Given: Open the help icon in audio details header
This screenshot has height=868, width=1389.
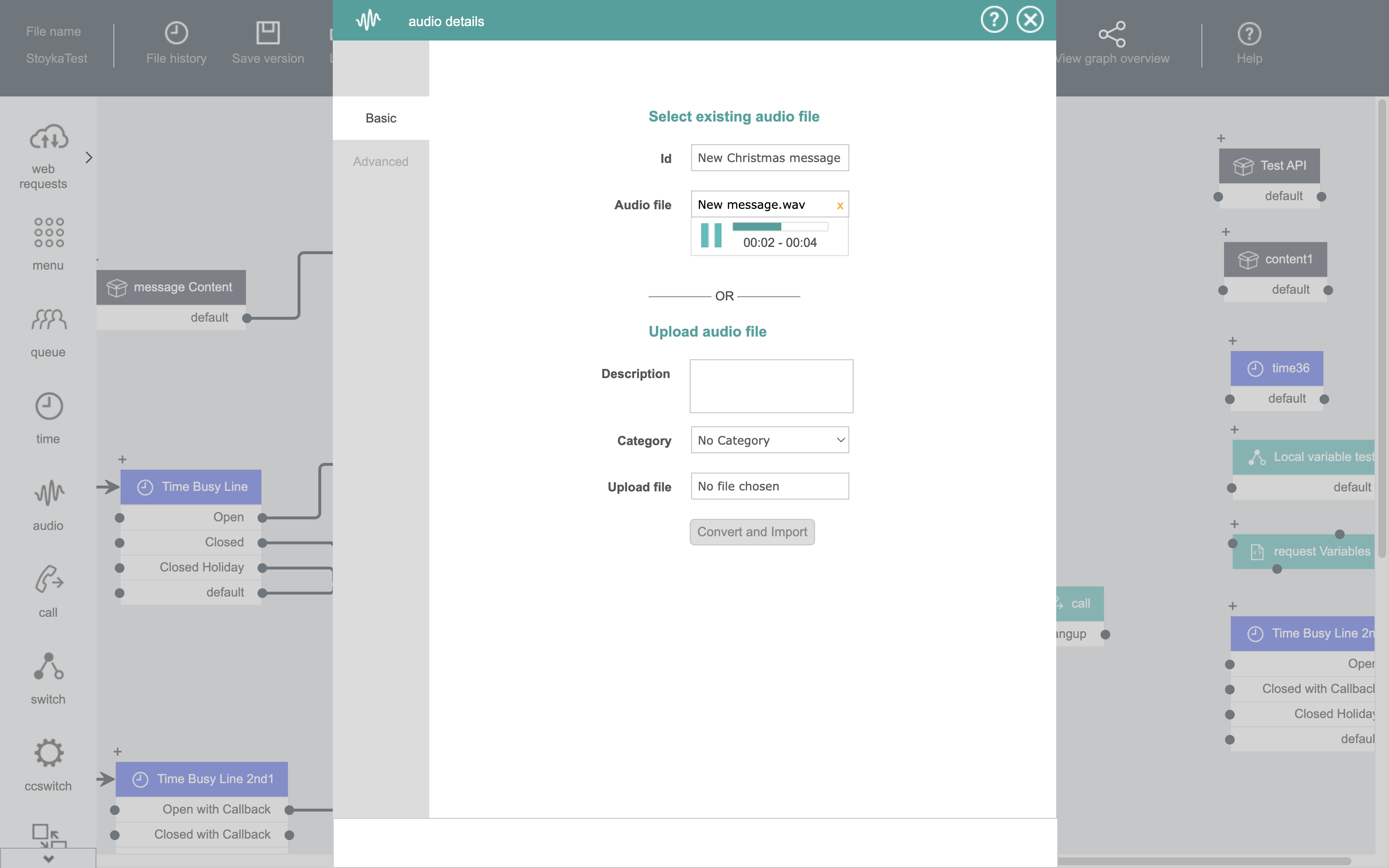Looking at the screenshot, I should 994,20.
